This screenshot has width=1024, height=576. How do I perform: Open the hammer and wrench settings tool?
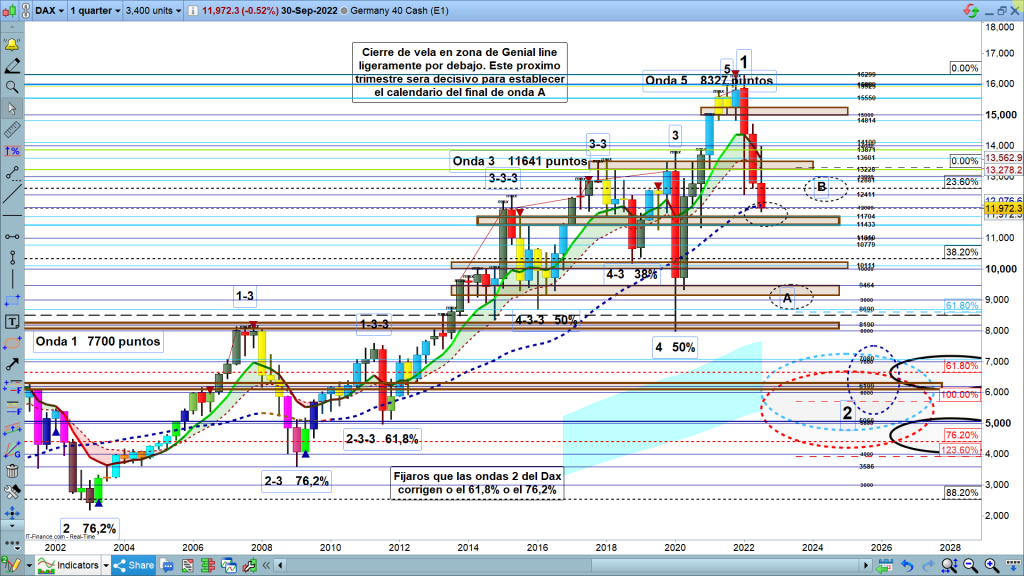(13, 492)
